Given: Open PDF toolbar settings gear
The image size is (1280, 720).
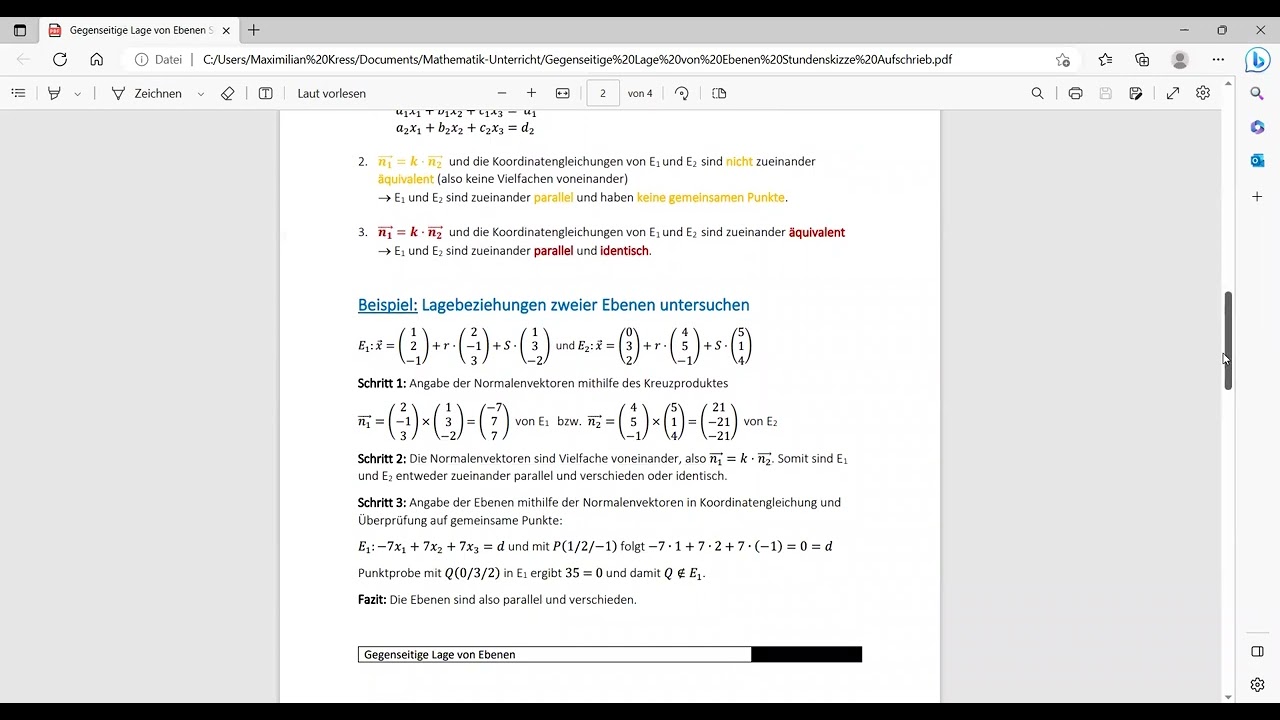Looking at the screenshot, I should 1203,93.
